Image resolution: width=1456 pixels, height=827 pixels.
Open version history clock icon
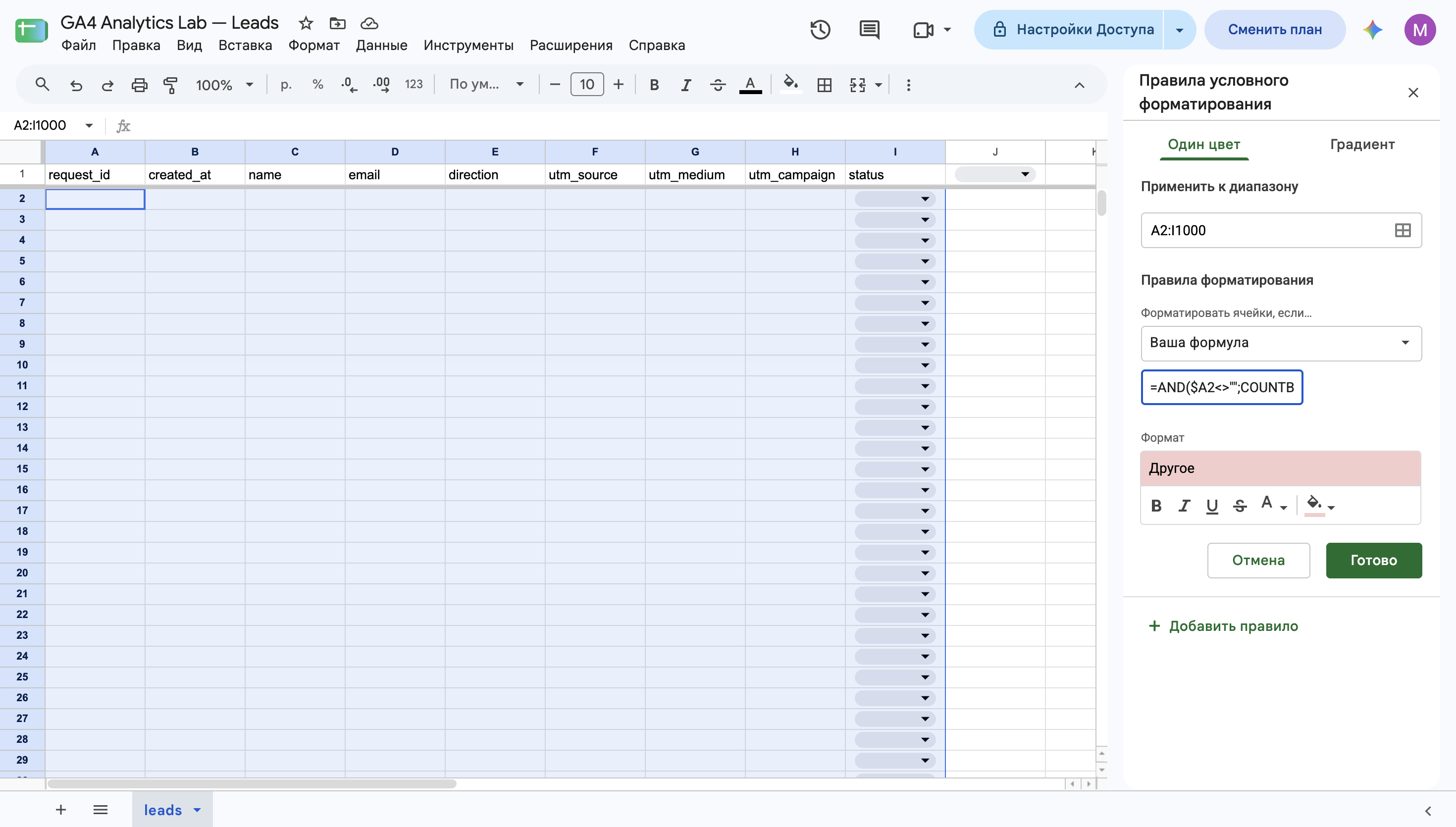click(x=820, y=30)
